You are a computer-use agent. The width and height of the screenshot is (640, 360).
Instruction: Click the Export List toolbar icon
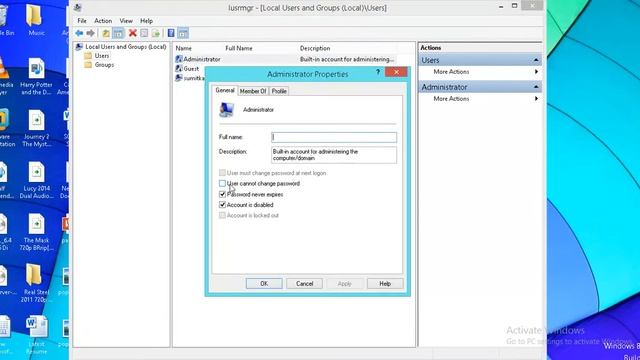(x=156, y=33)
